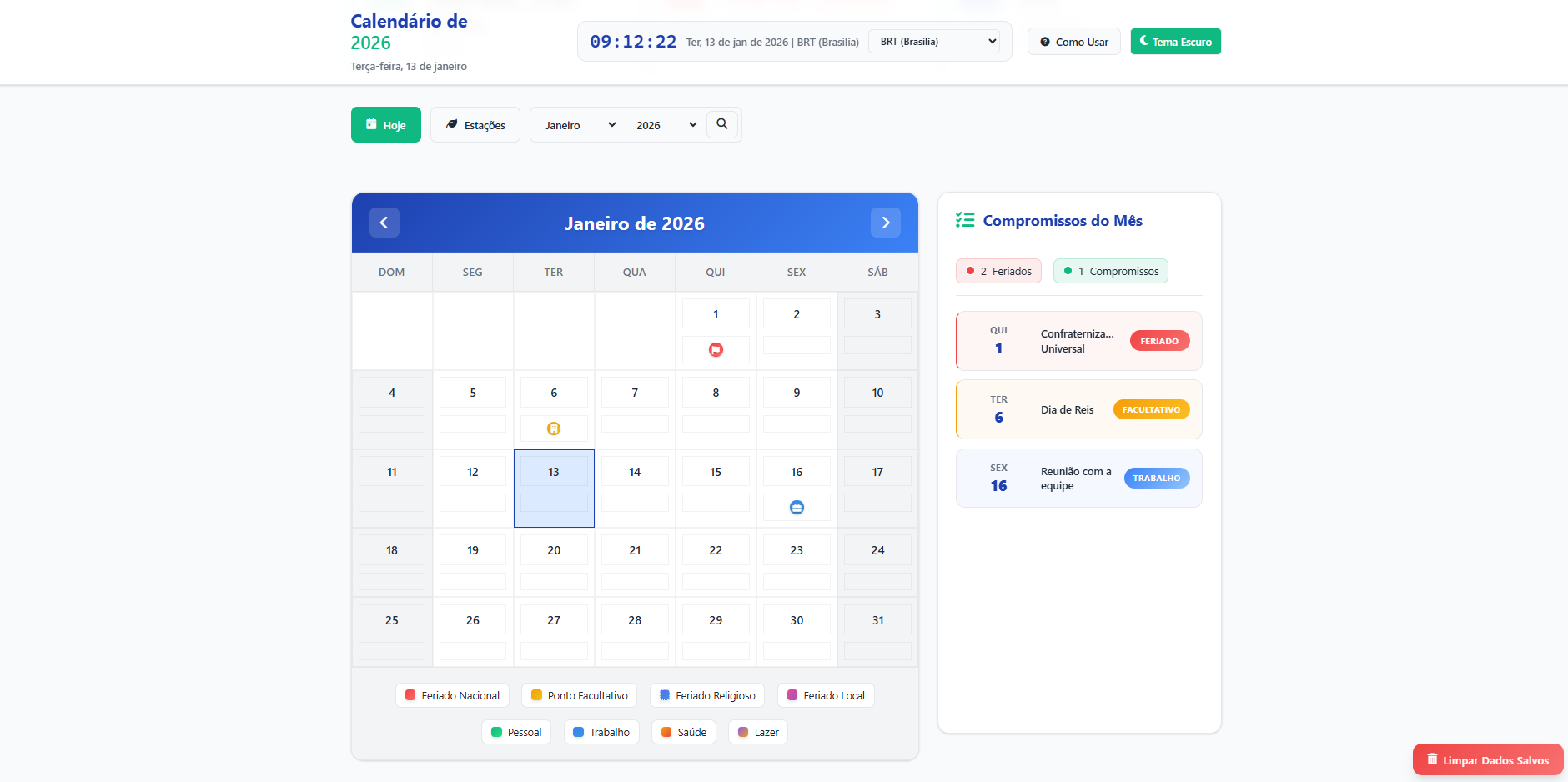The image size is (1568, 782).
Task: Open the Janeiro month dropdown
Action: pos(580,125)
